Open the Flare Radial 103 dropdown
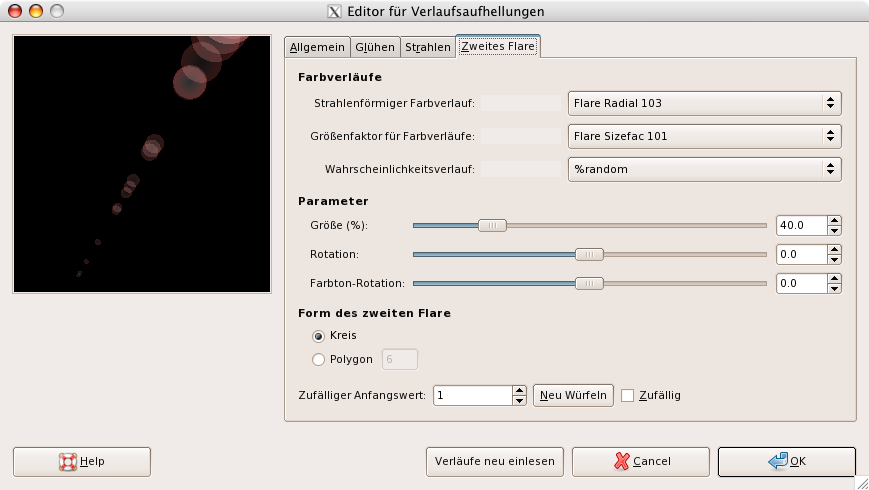 point(704,103)
